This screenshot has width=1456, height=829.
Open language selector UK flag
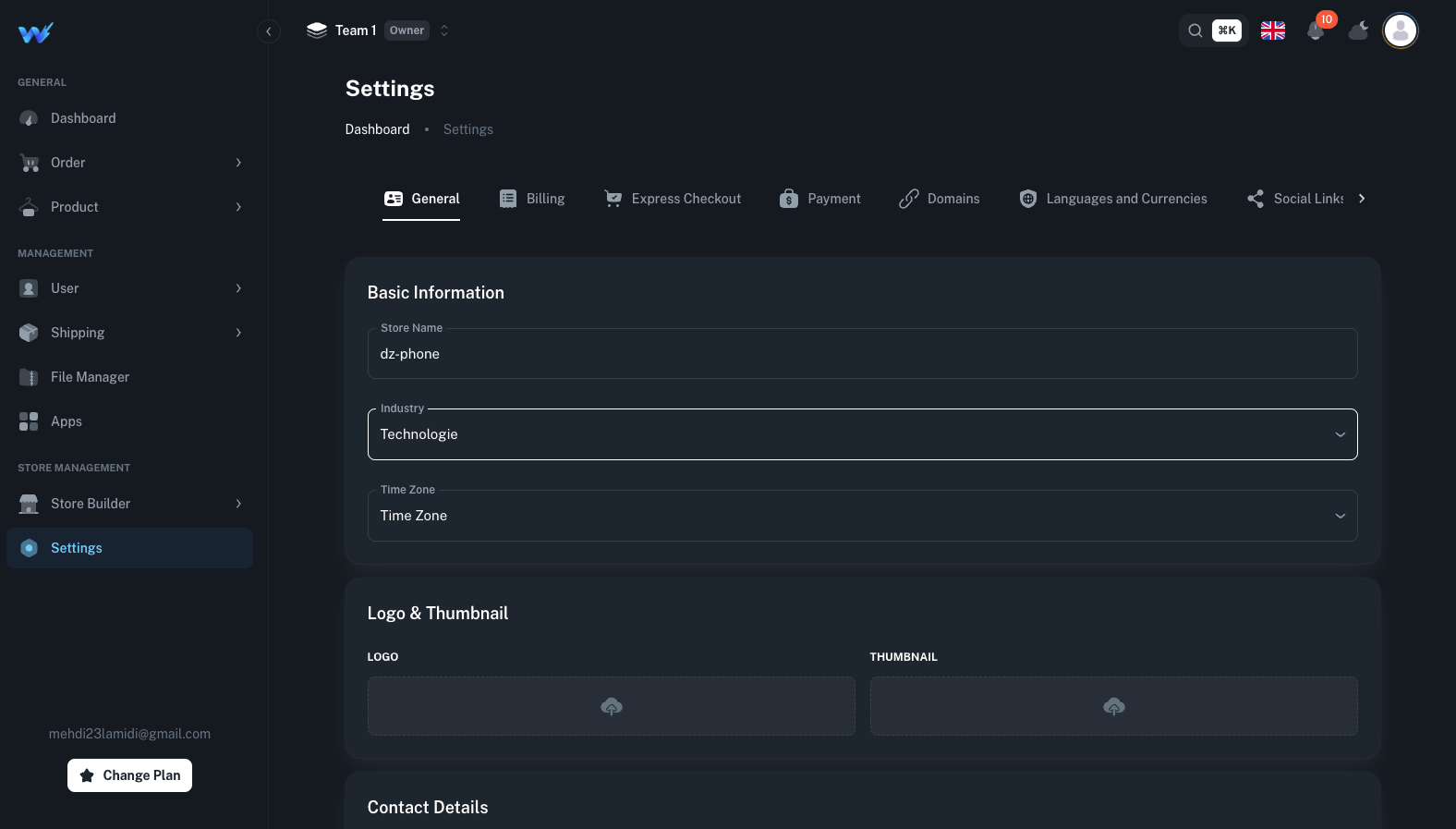[1273, 30]
